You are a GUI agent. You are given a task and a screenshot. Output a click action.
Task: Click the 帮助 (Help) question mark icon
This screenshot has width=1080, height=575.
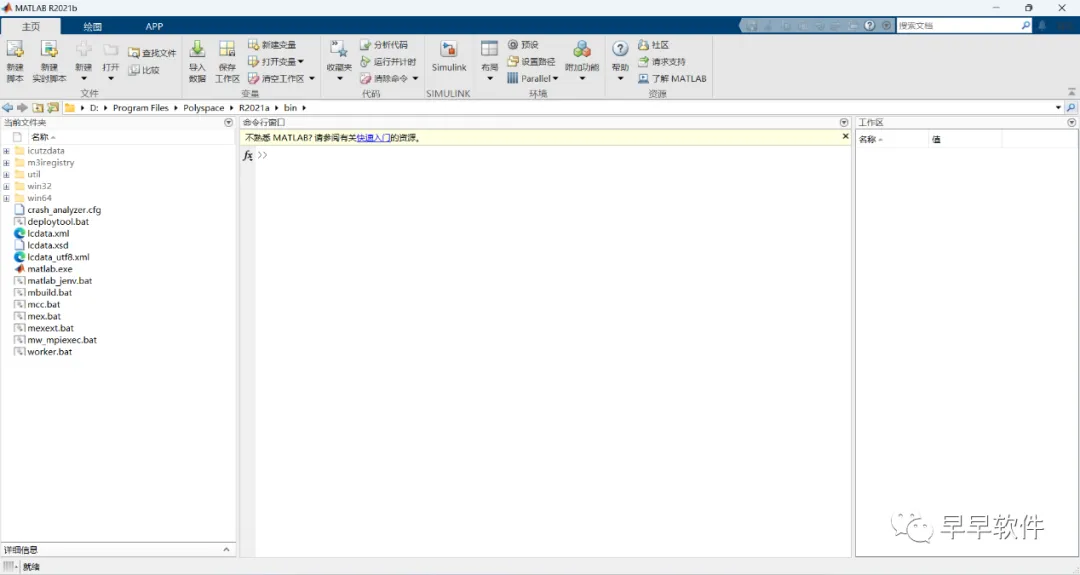[x=620, y=49]
